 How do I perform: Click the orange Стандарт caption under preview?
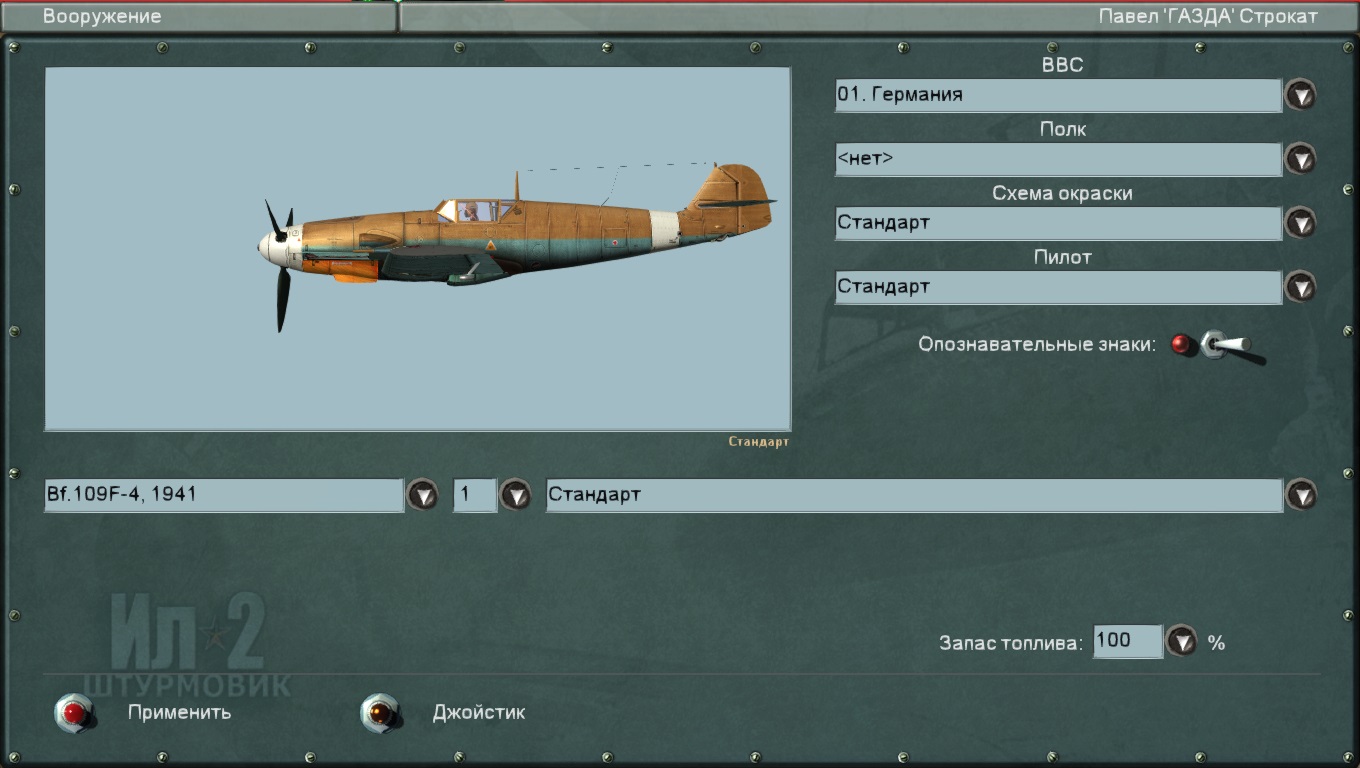(758, 442)
